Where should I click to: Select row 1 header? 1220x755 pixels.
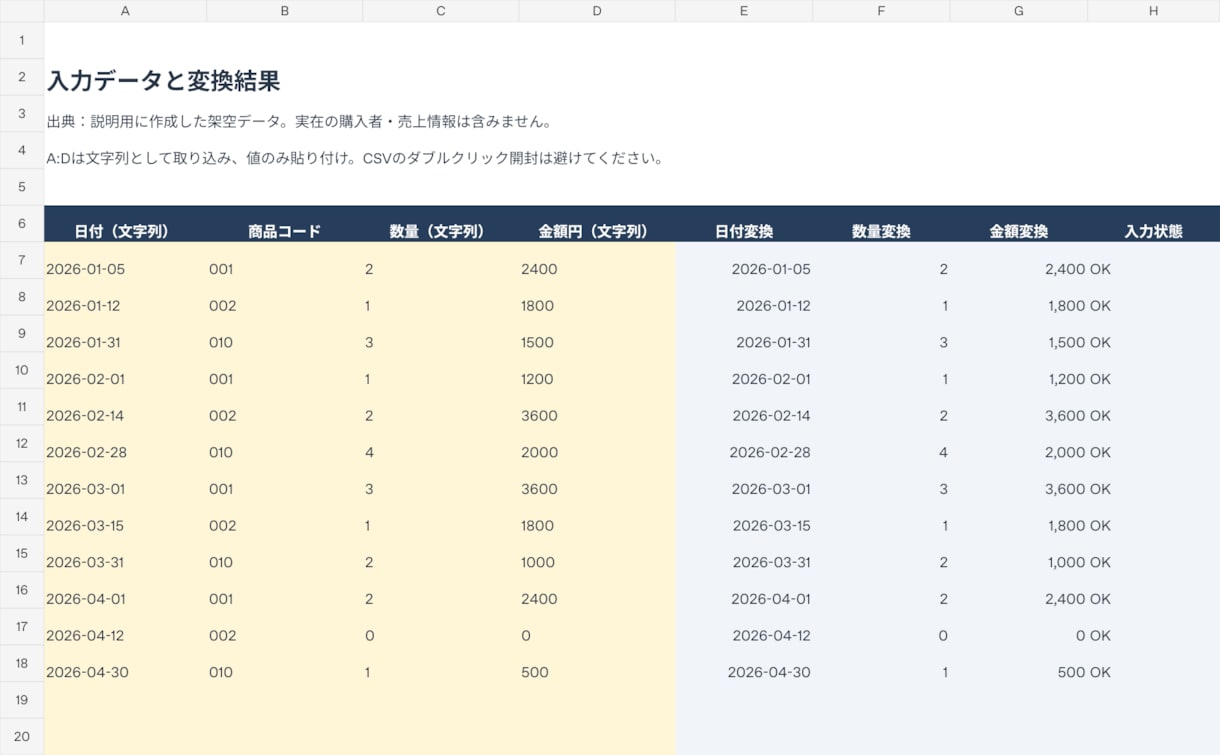(22, 40)
